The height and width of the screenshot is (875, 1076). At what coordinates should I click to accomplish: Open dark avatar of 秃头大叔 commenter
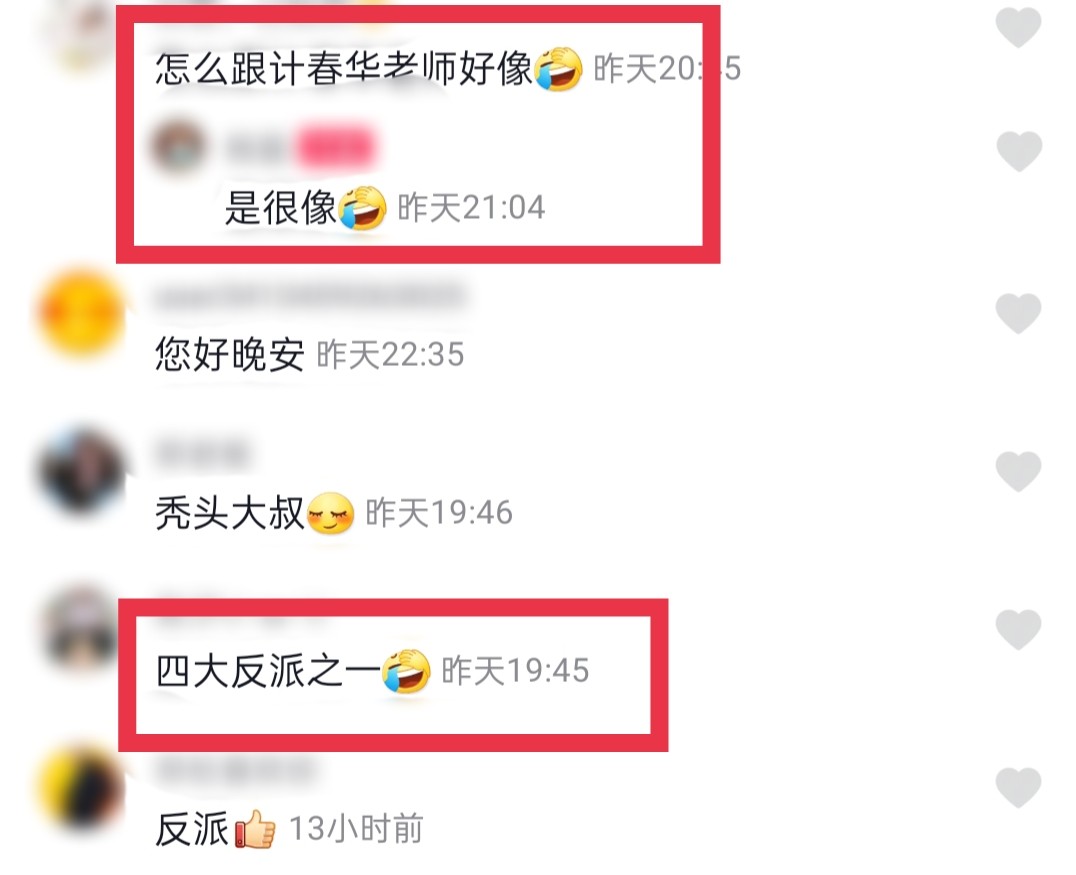pyautogui.click(x=81, y=471)
